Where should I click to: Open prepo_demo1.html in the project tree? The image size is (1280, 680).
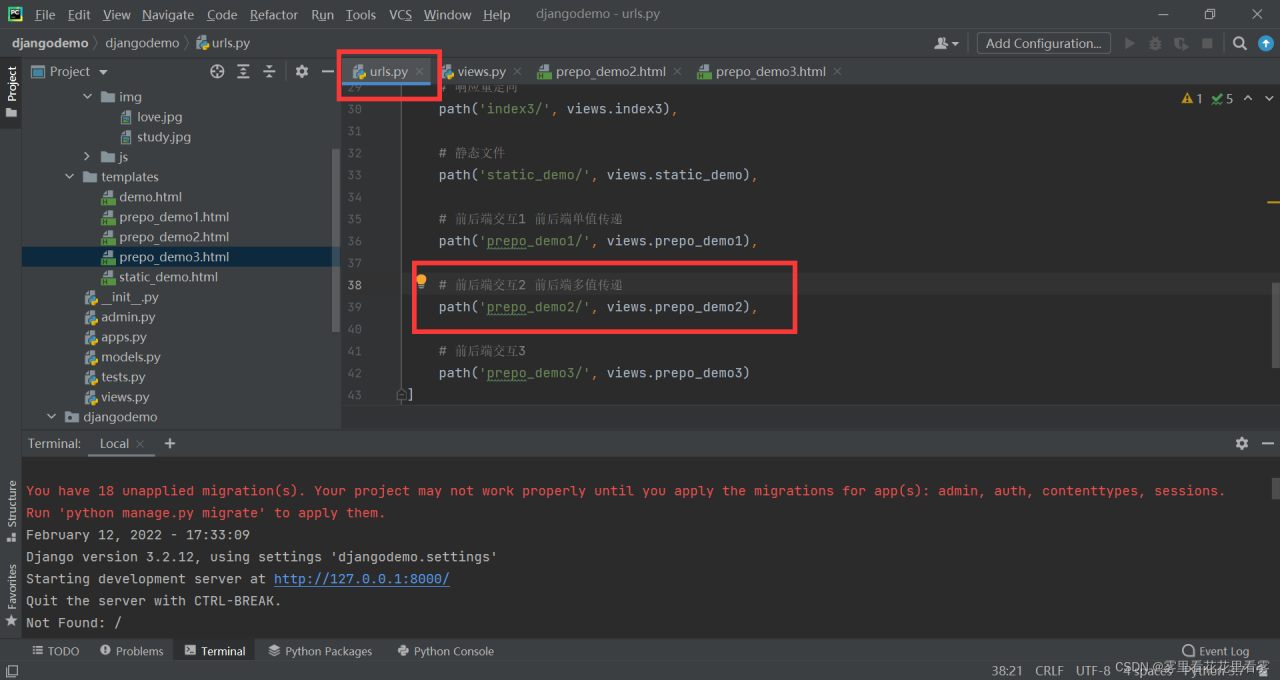[173, 217]
